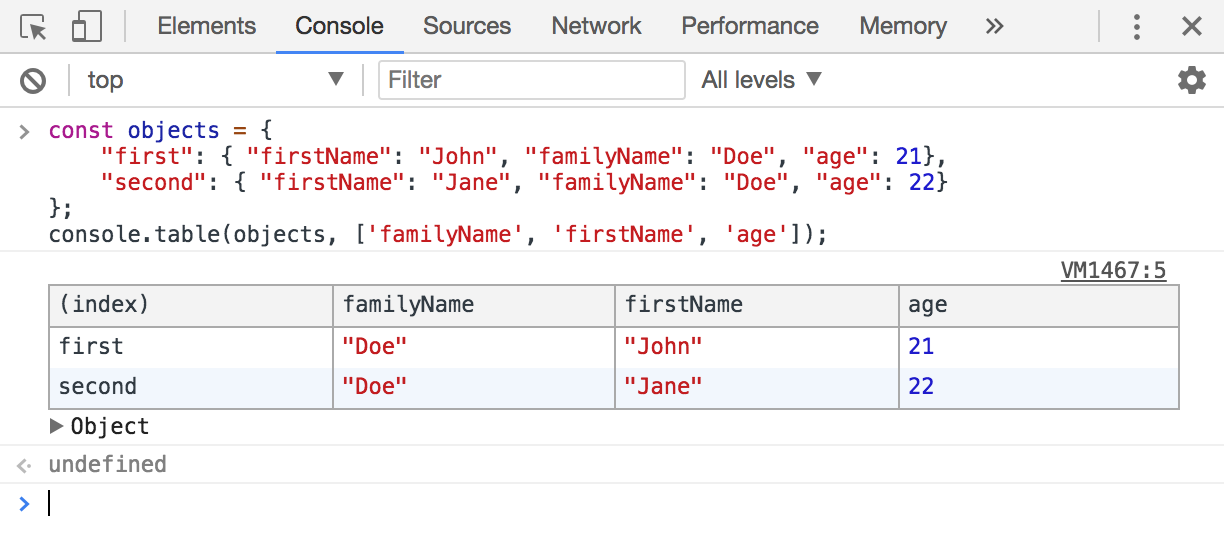Screen dimensions: 1224x533
Task: Close the DevTools panel
Action: [1191, 27]
